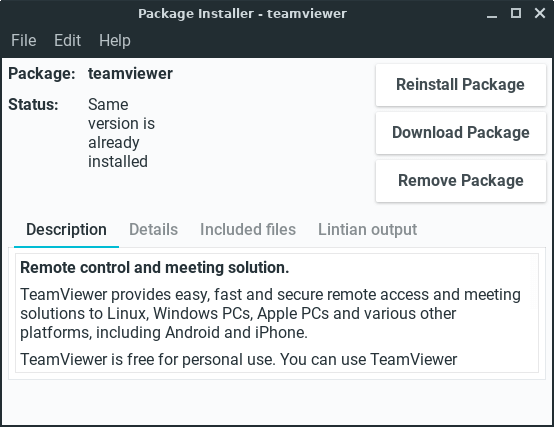Image resolution: width=554 pixels, height=427 pixels.
Task: Click the package name 'teamviewer'
Action: coord(130,74)
